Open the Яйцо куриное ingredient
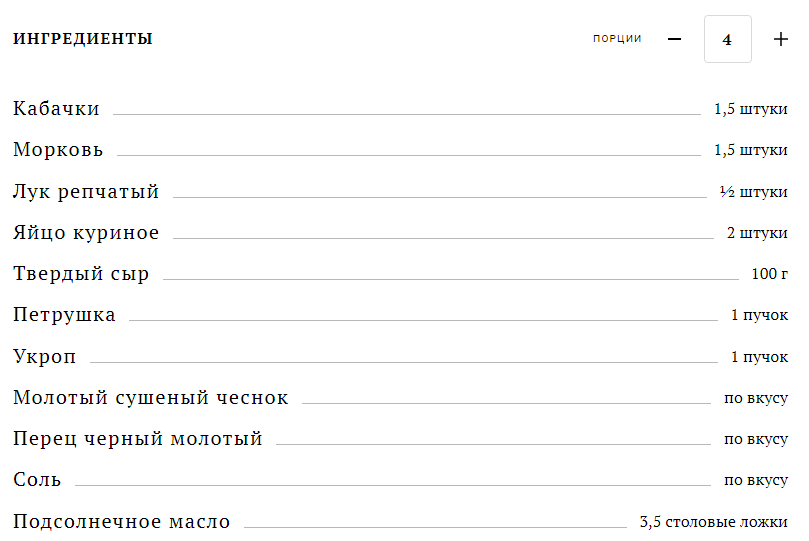Image resolution: width=809 pixels, height=541 pixels. point(86,233)
